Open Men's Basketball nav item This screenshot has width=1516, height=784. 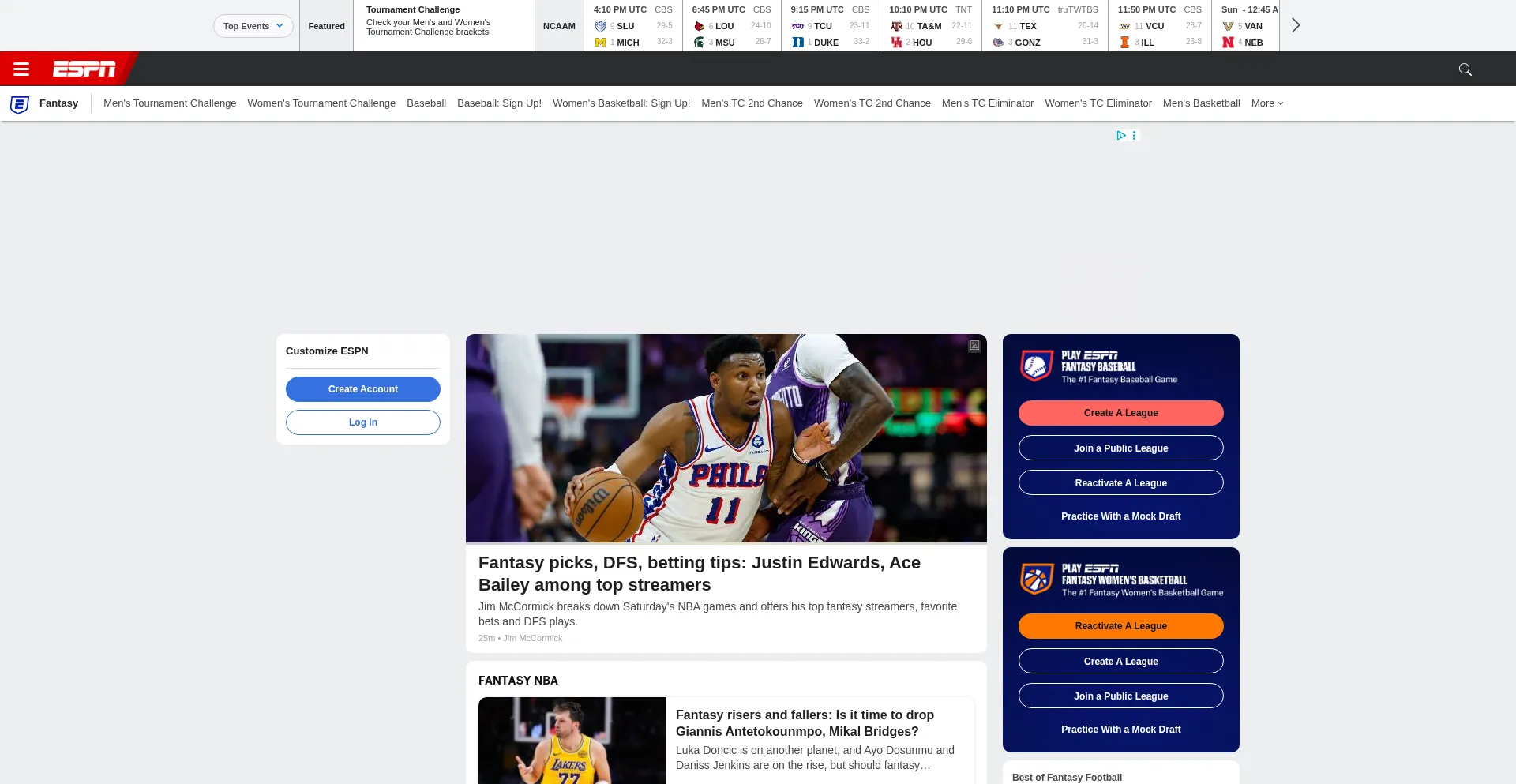(x=1202, y=103)
